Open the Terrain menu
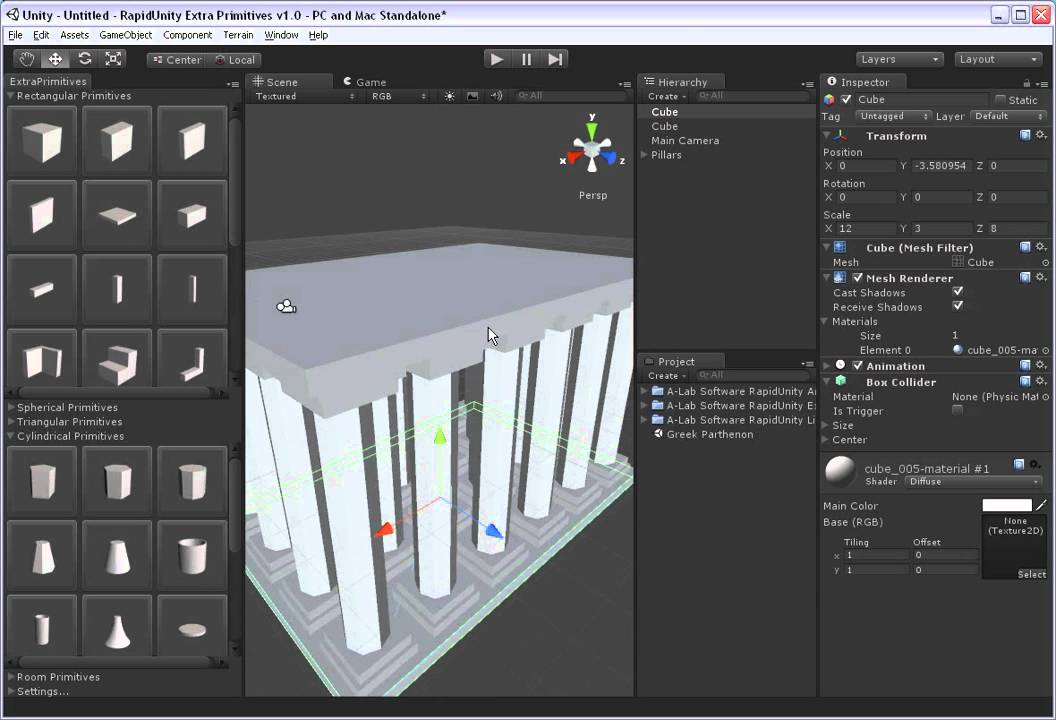The image size is (1056, 720). point(238,35)
